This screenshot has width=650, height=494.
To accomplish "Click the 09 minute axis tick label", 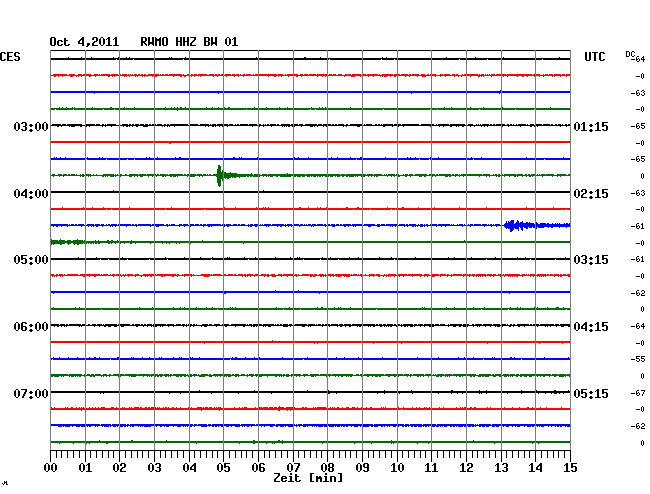I will click(x=362, y=468).
